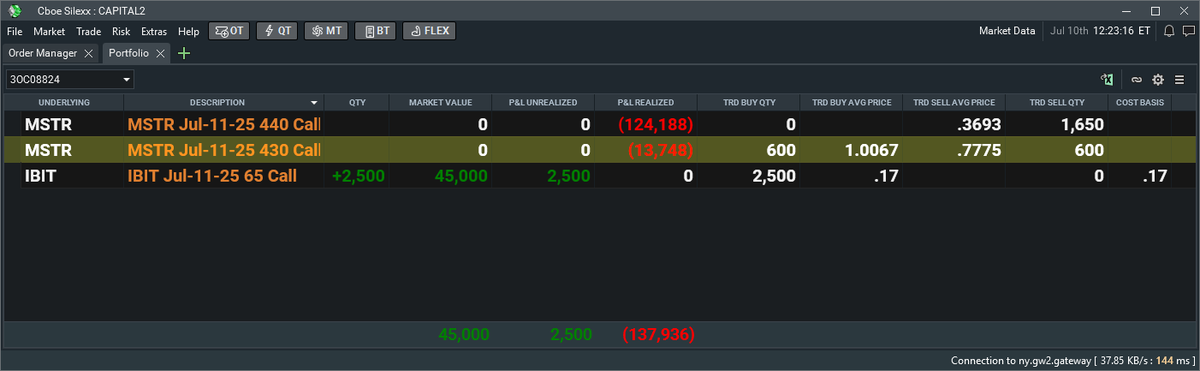Close the Portfolio tab
Image resolution: width=1200 pixels, height=371 pixels.
click(161, 53)
